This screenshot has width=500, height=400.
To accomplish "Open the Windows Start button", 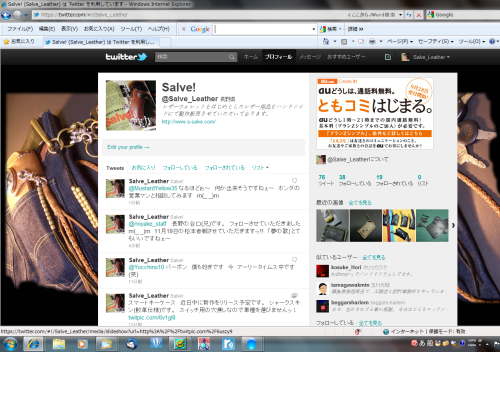I will tap(10, 343).
